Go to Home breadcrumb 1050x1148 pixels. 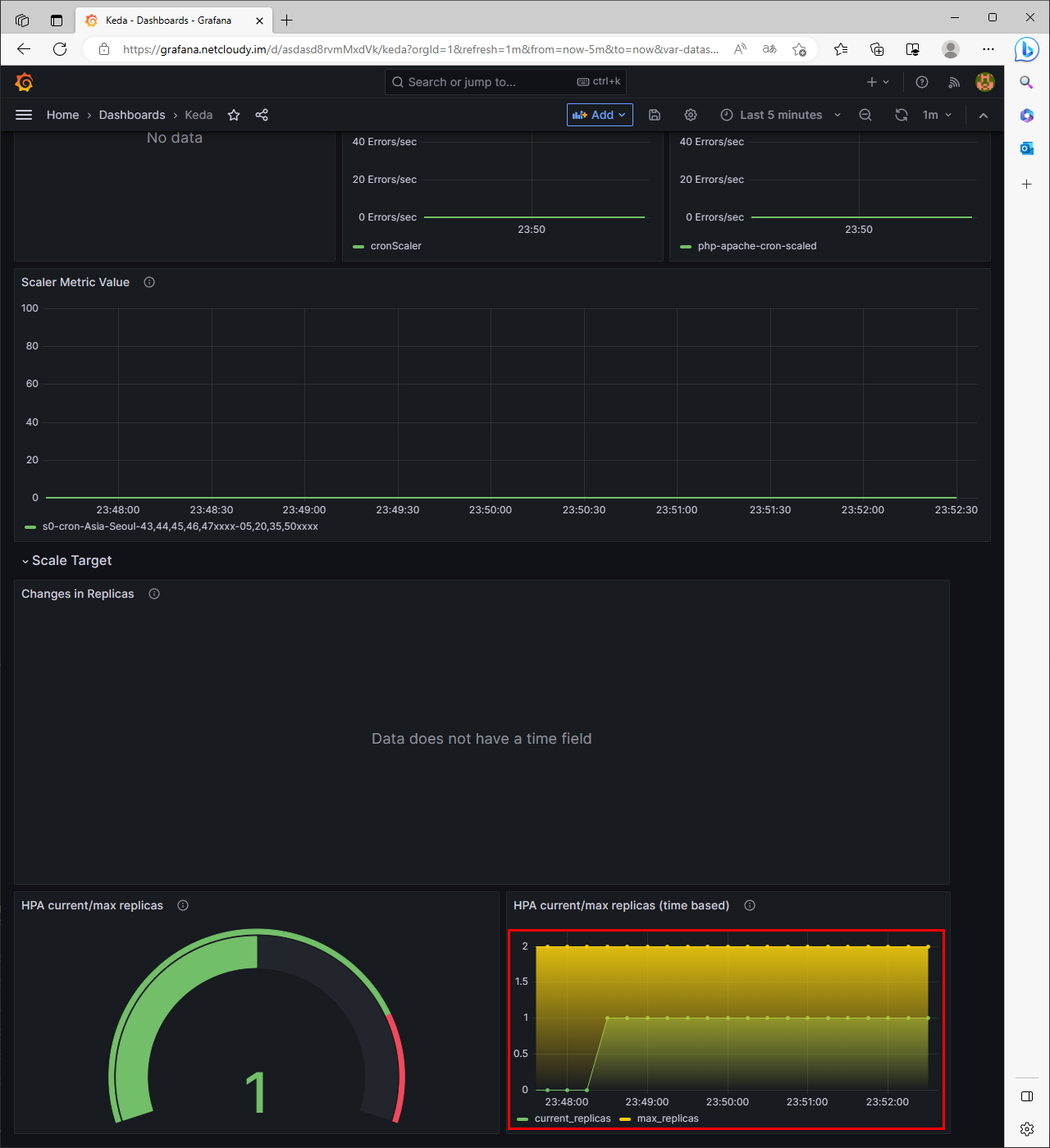point(63,115)
